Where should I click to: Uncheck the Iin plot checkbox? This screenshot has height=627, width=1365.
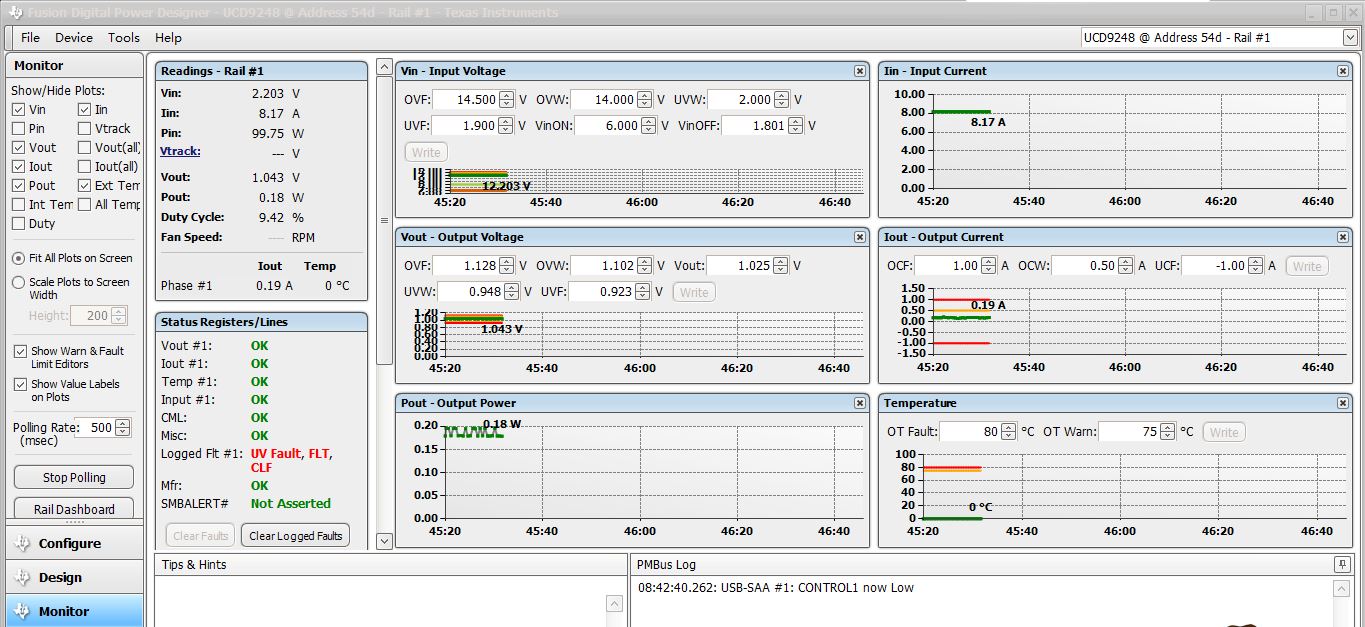(x=85, y=110)
